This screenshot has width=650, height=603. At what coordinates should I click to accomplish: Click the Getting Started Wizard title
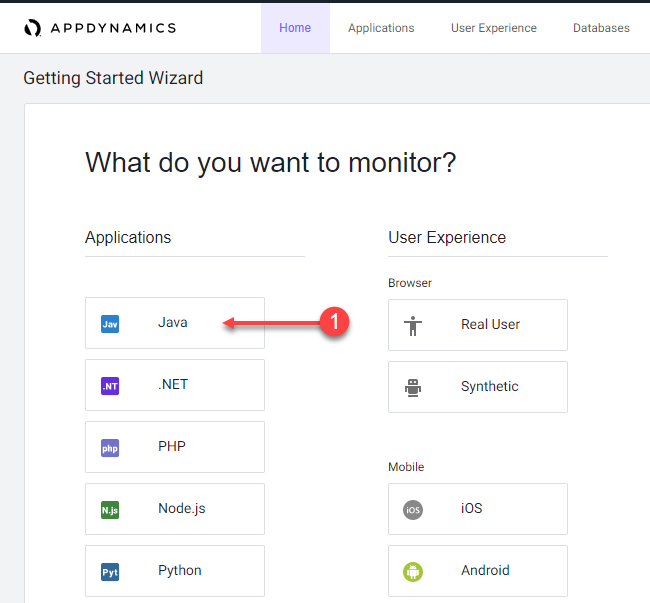coord(113,78)
